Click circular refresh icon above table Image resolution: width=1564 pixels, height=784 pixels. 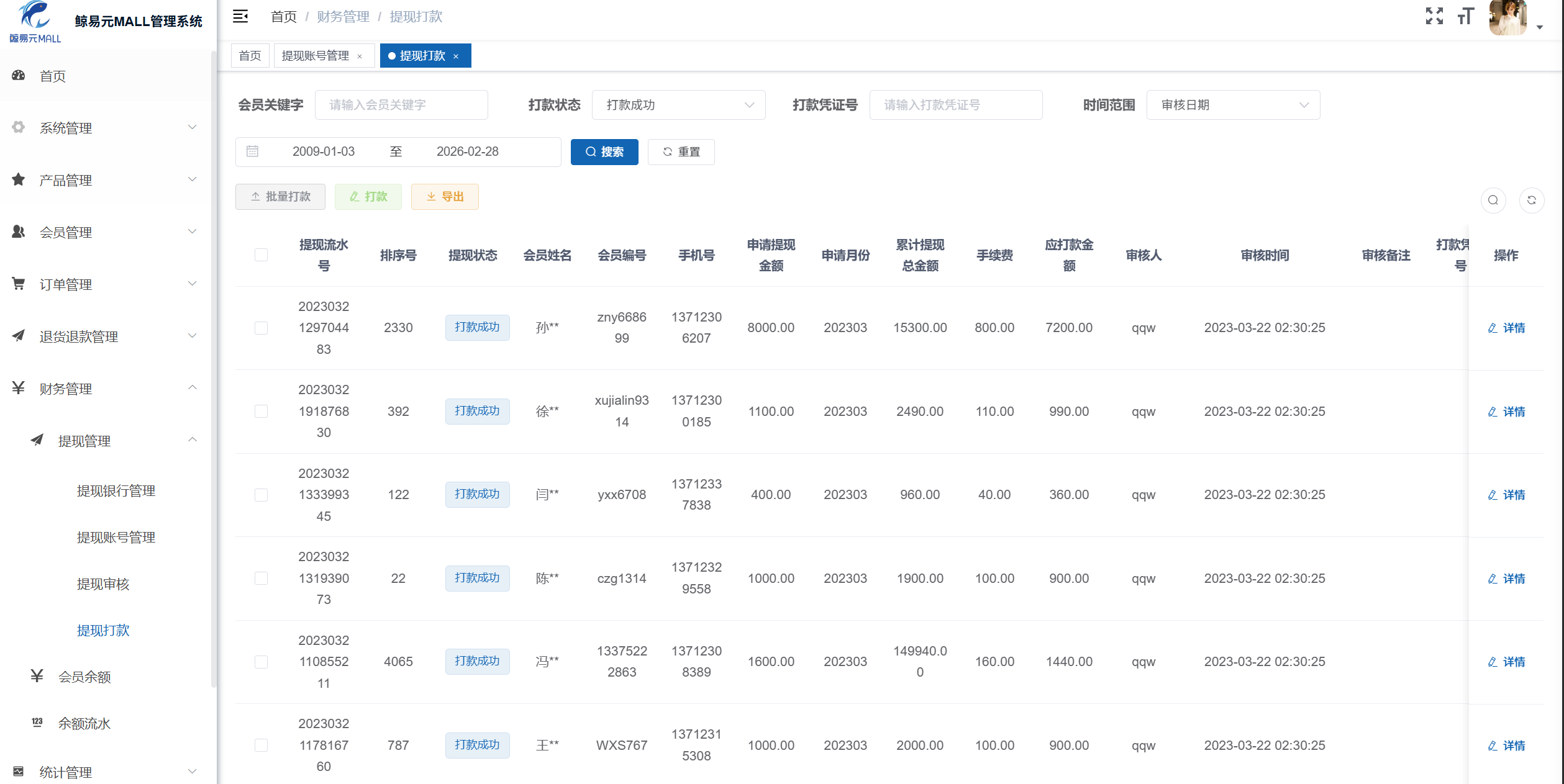click(1532, 200)
